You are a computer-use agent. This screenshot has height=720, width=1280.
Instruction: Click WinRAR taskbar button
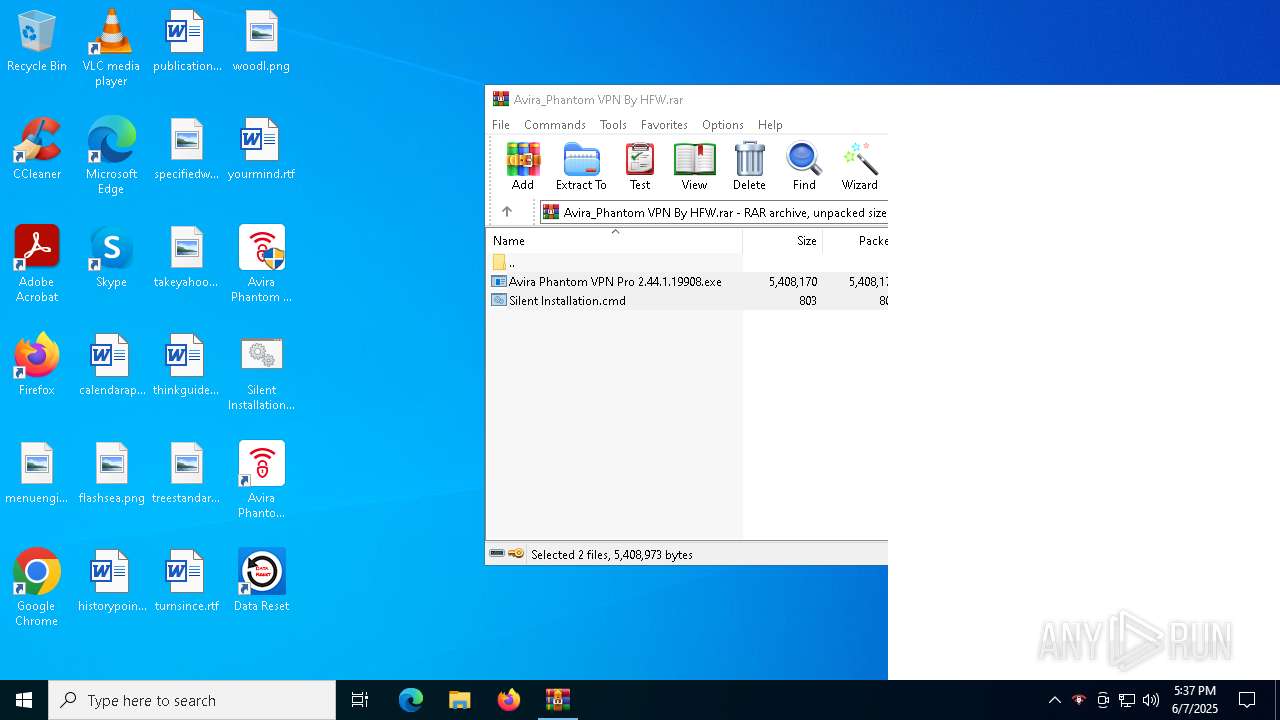click(558, 700)
